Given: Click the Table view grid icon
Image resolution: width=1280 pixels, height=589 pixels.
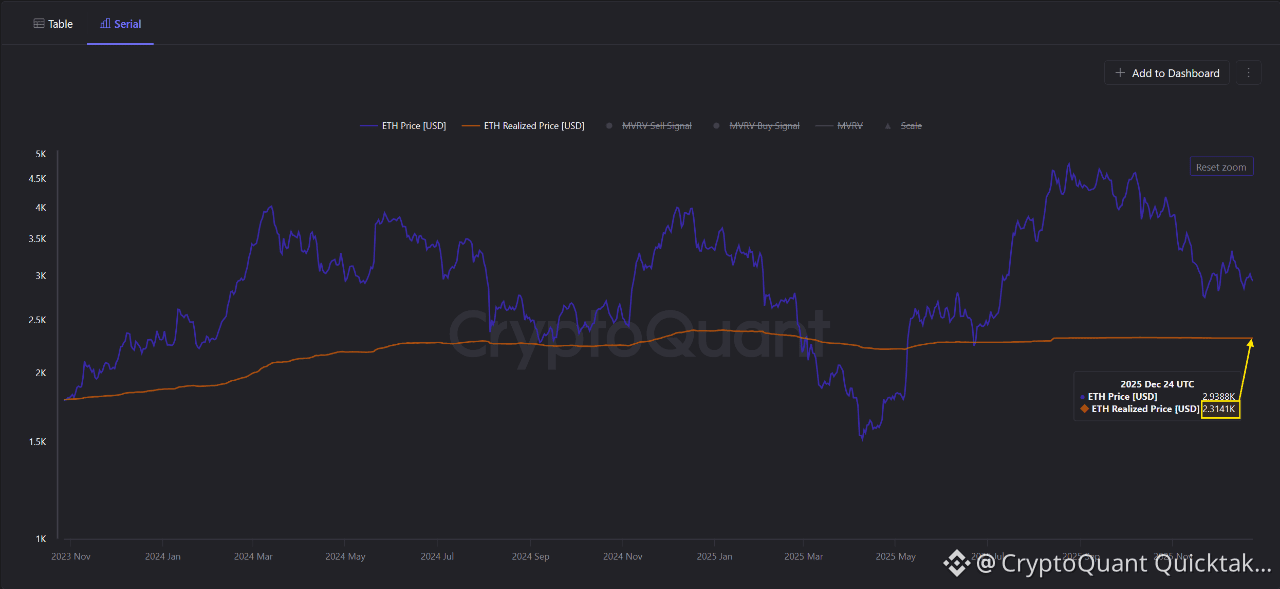Looking at the screenshot, I should 39,24.
